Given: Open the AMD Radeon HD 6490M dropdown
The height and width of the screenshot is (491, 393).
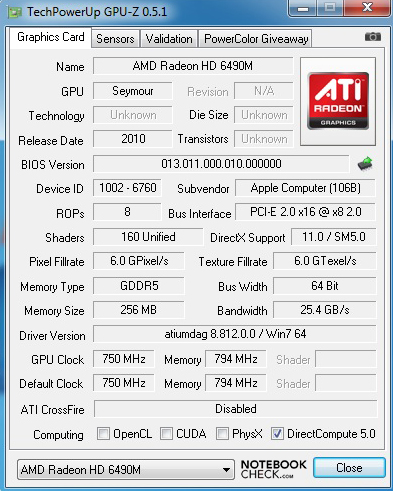Looking at the screenshot, I should [126, 470].
